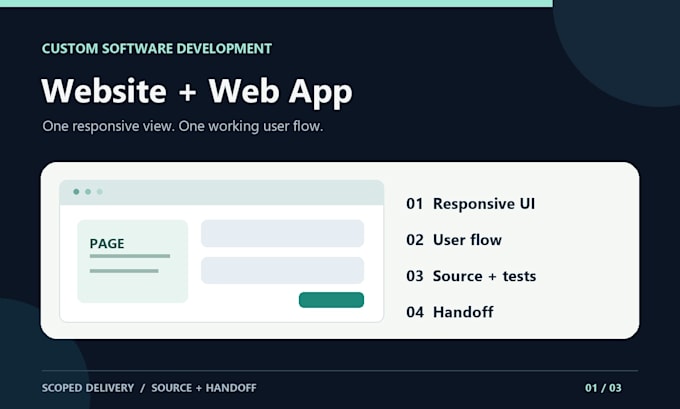Select the PAGE card in the mockup
Viewport: 680px width, 409px height.
[x=133, y=261]
